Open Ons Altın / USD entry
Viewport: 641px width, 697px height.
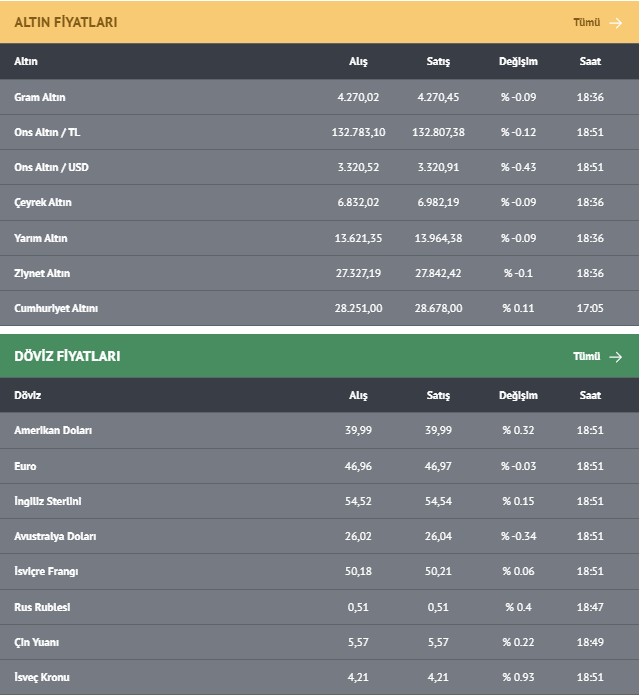320,167
